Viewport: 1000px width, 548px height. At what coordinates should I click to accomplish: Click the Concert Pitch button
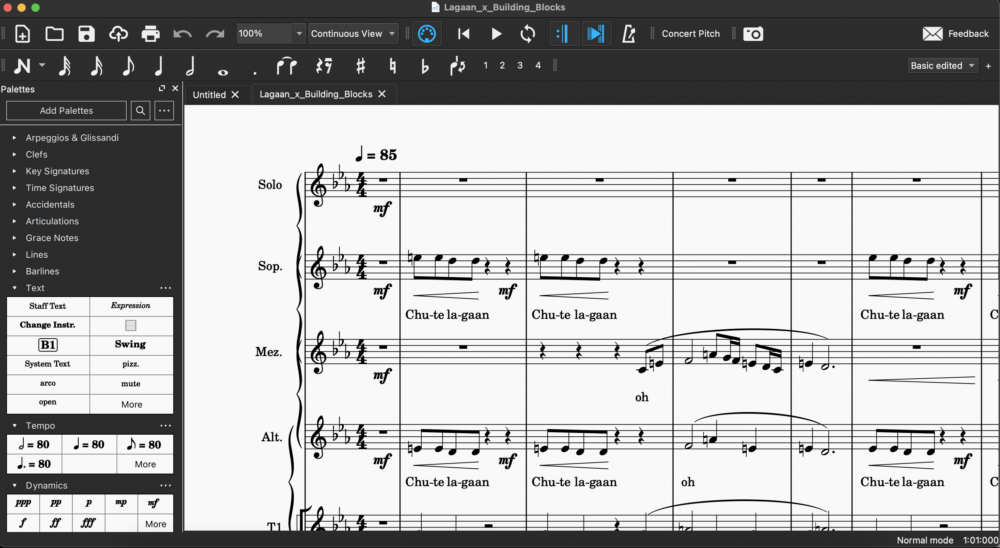coord(691,34)
